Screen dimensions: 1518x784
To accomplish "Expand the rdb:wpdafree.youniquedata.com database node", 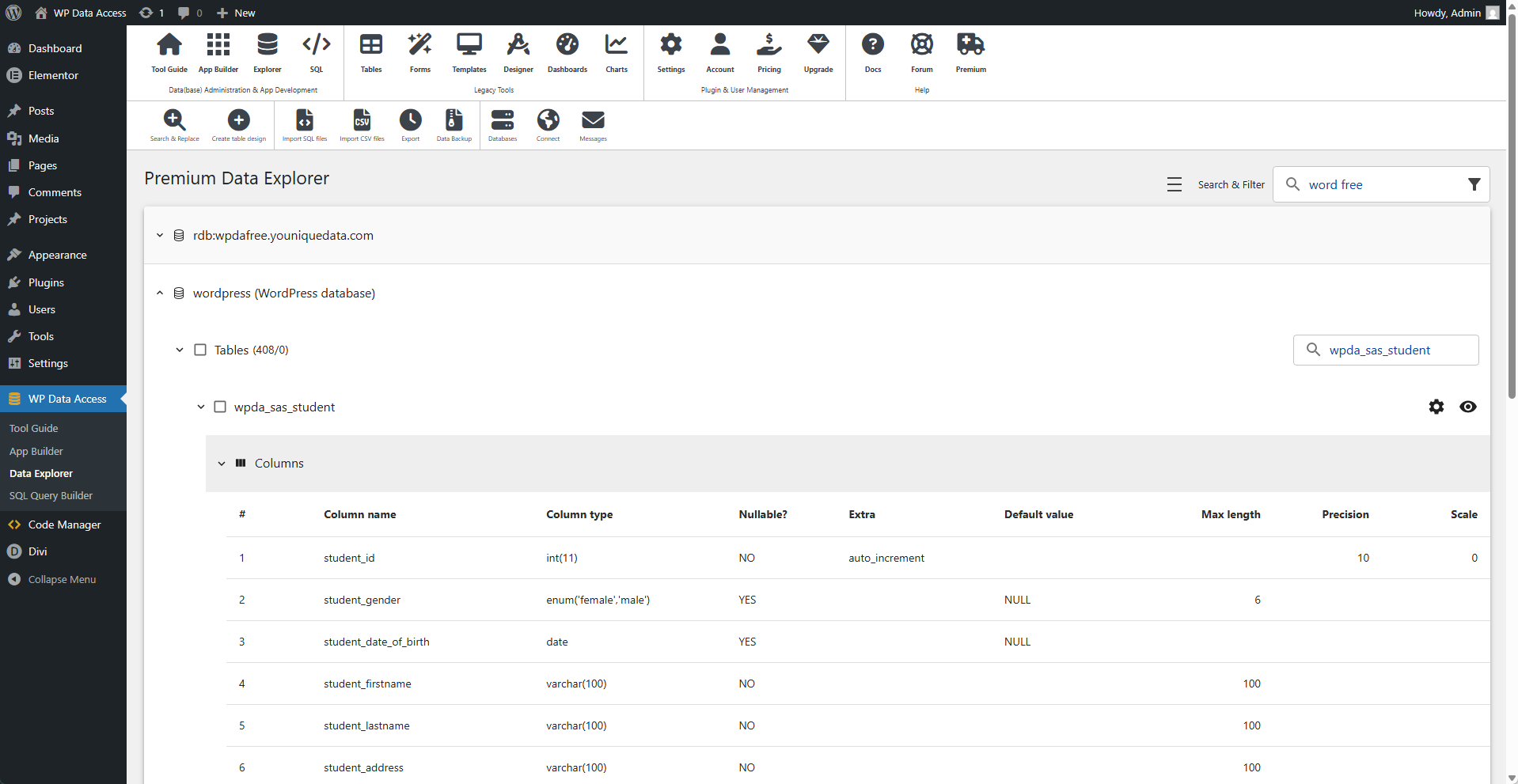I will pos(160,236).
